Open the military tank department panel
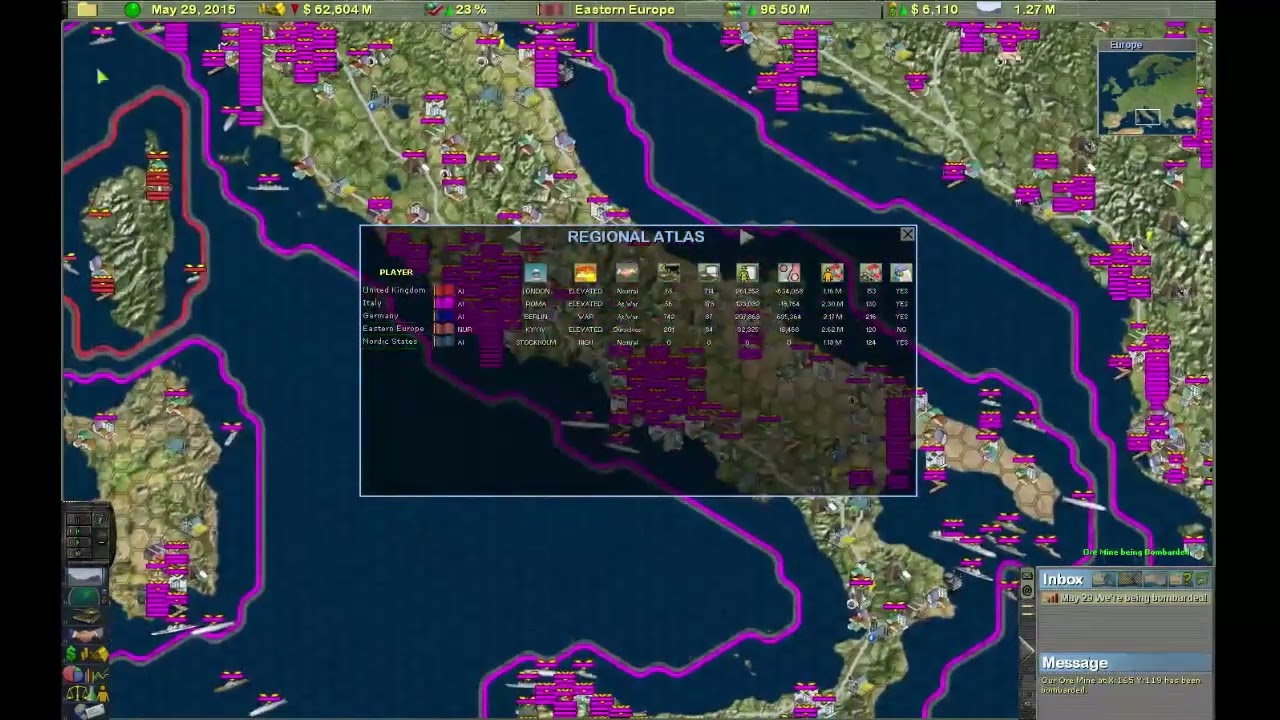Screen dimensions: 1280x720 (86, 618)
